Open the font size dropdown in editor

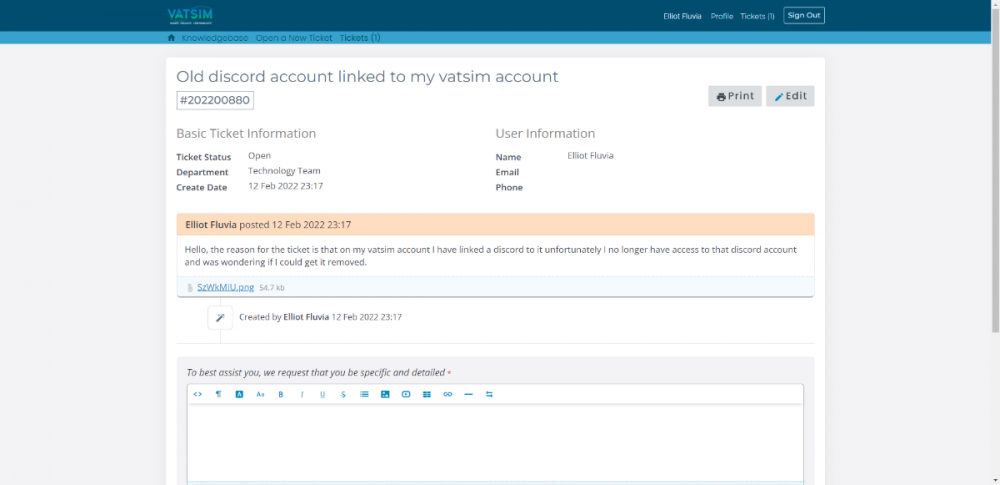coord(260,394)
